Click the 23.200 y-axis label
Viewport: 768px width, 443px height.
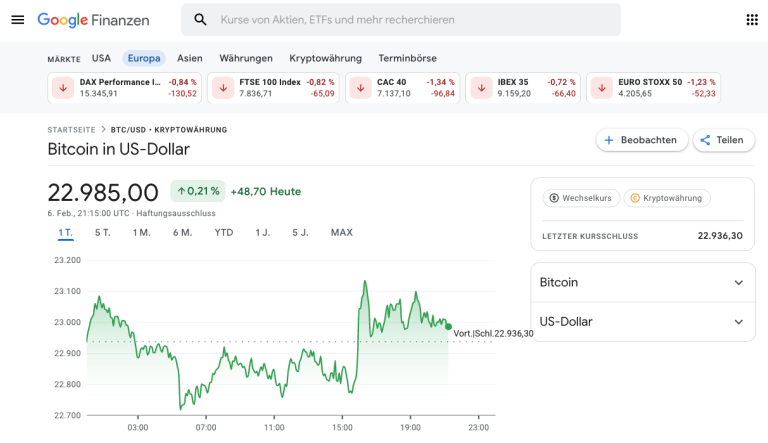tap(68, 260)
